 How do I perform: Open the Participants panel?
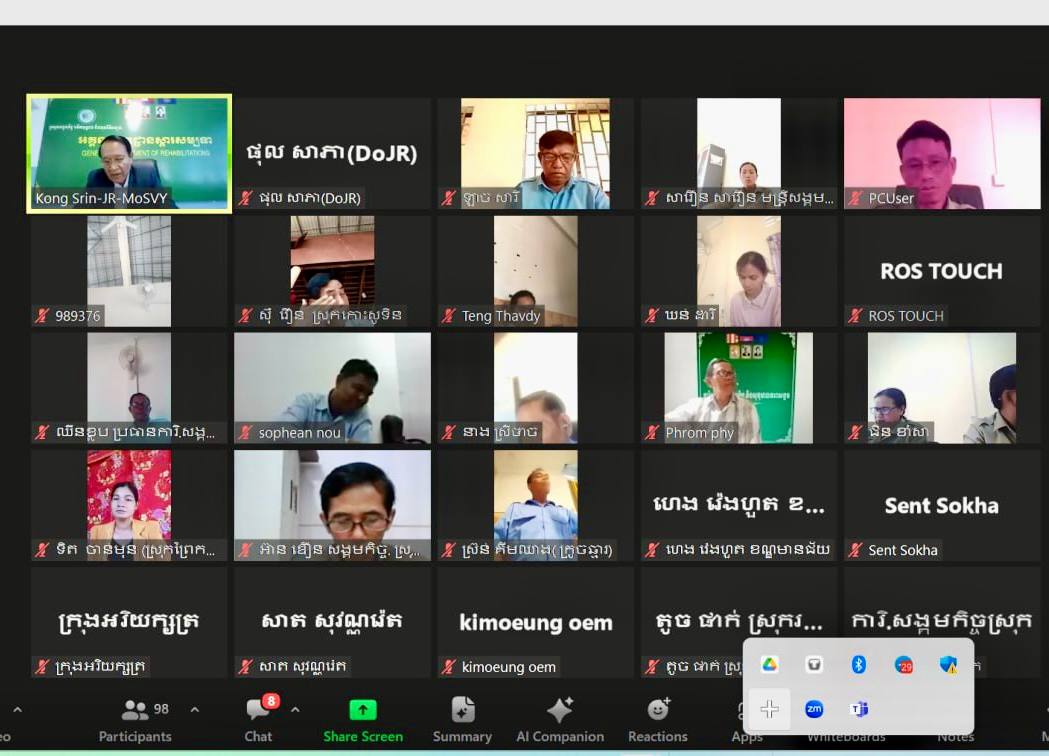click(x=134, y=720)
